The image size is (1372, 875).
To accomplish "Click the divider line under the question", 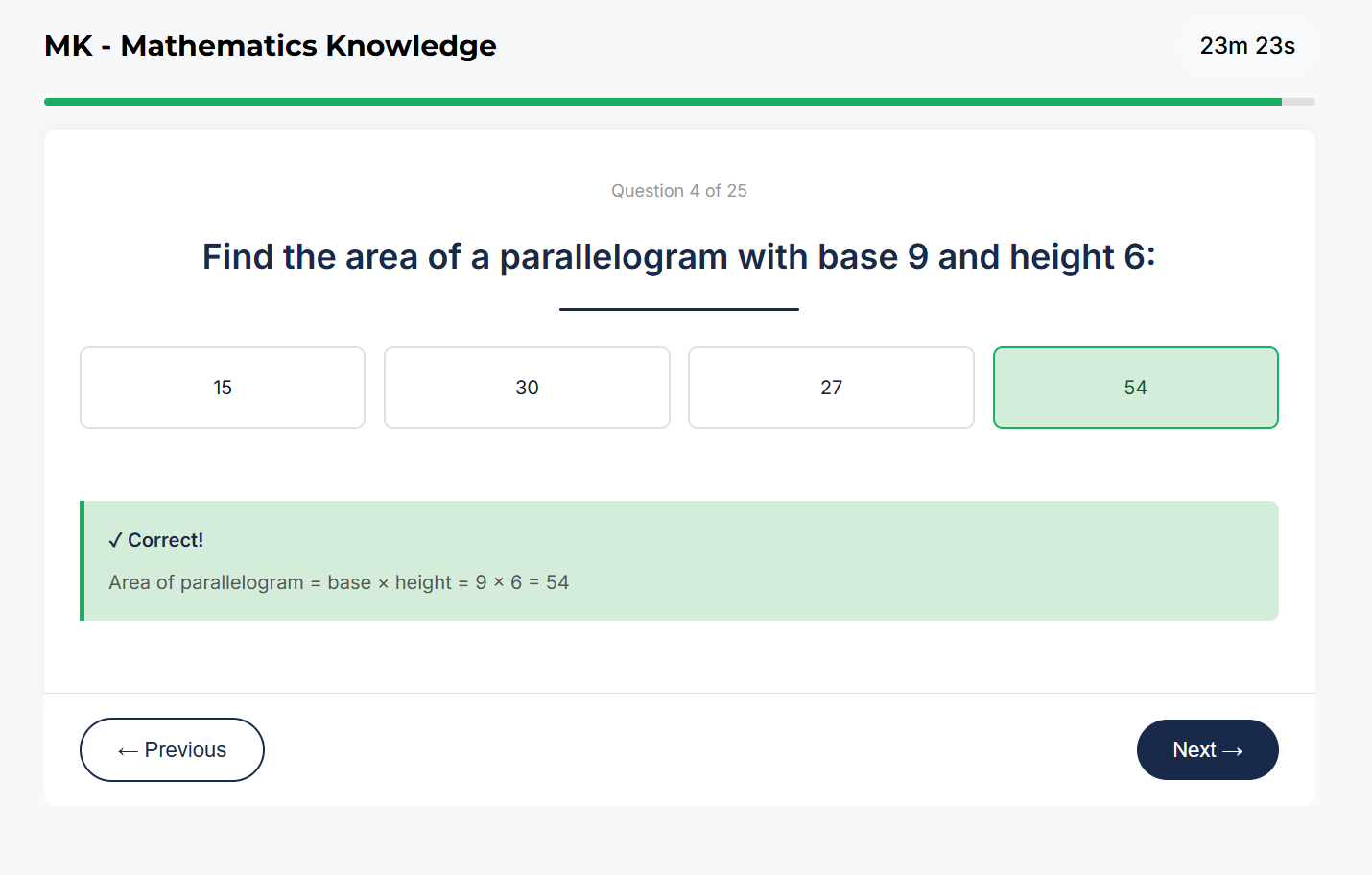I will [678, 307].
